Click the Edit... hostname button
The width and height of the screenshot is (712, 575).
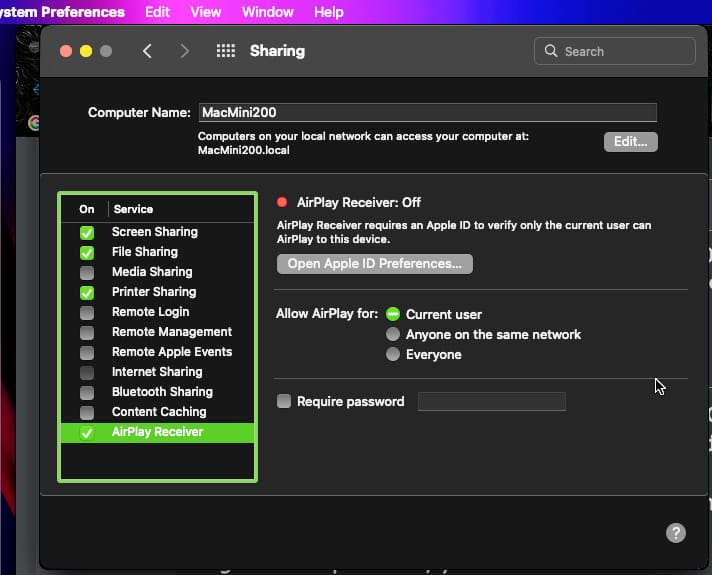tap(630, 142)
